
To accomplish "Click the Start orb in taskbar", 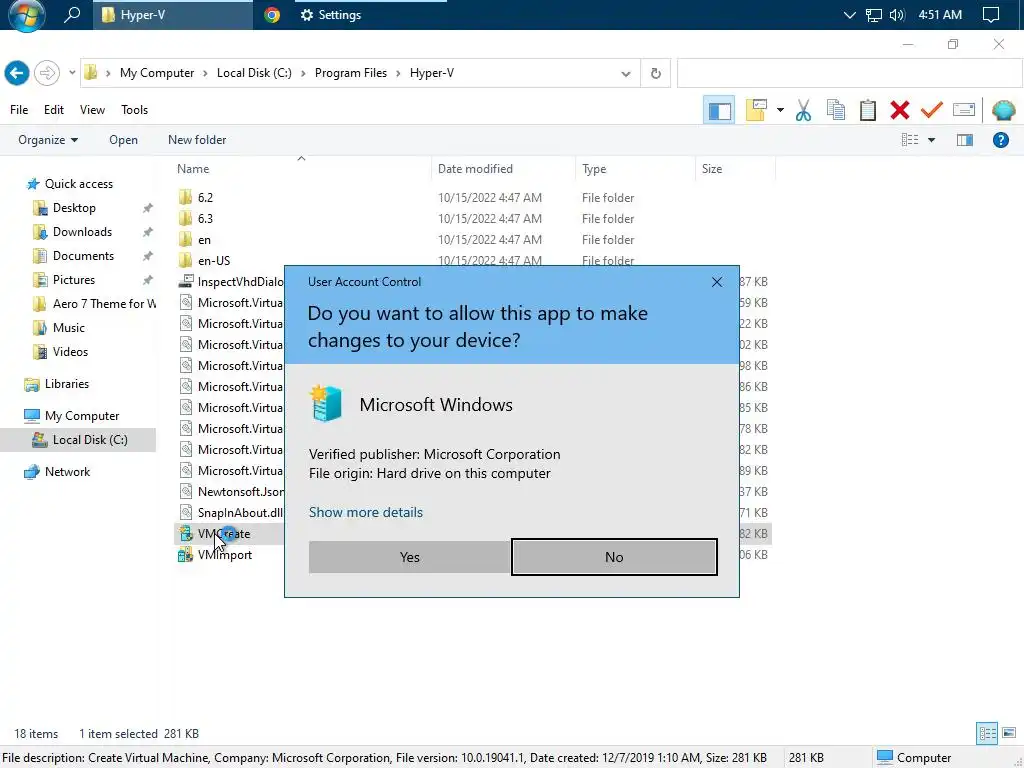I will click(x=27, y=15).
